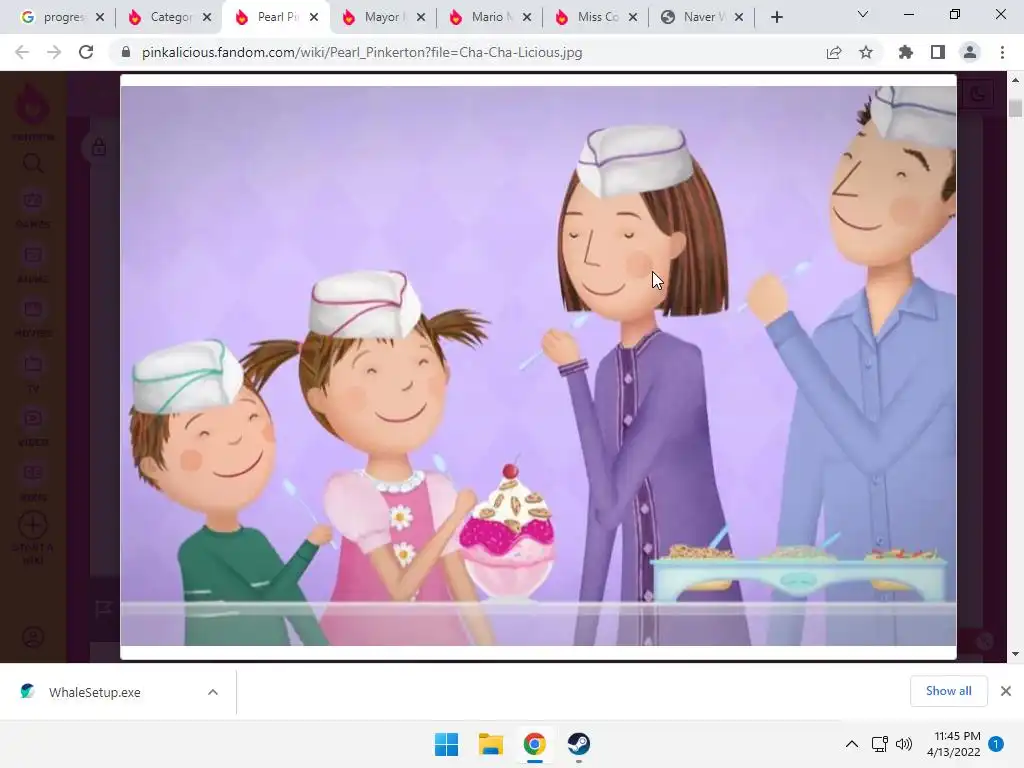Open a new browser tab
1024x768 pixels.
point(776,17)
